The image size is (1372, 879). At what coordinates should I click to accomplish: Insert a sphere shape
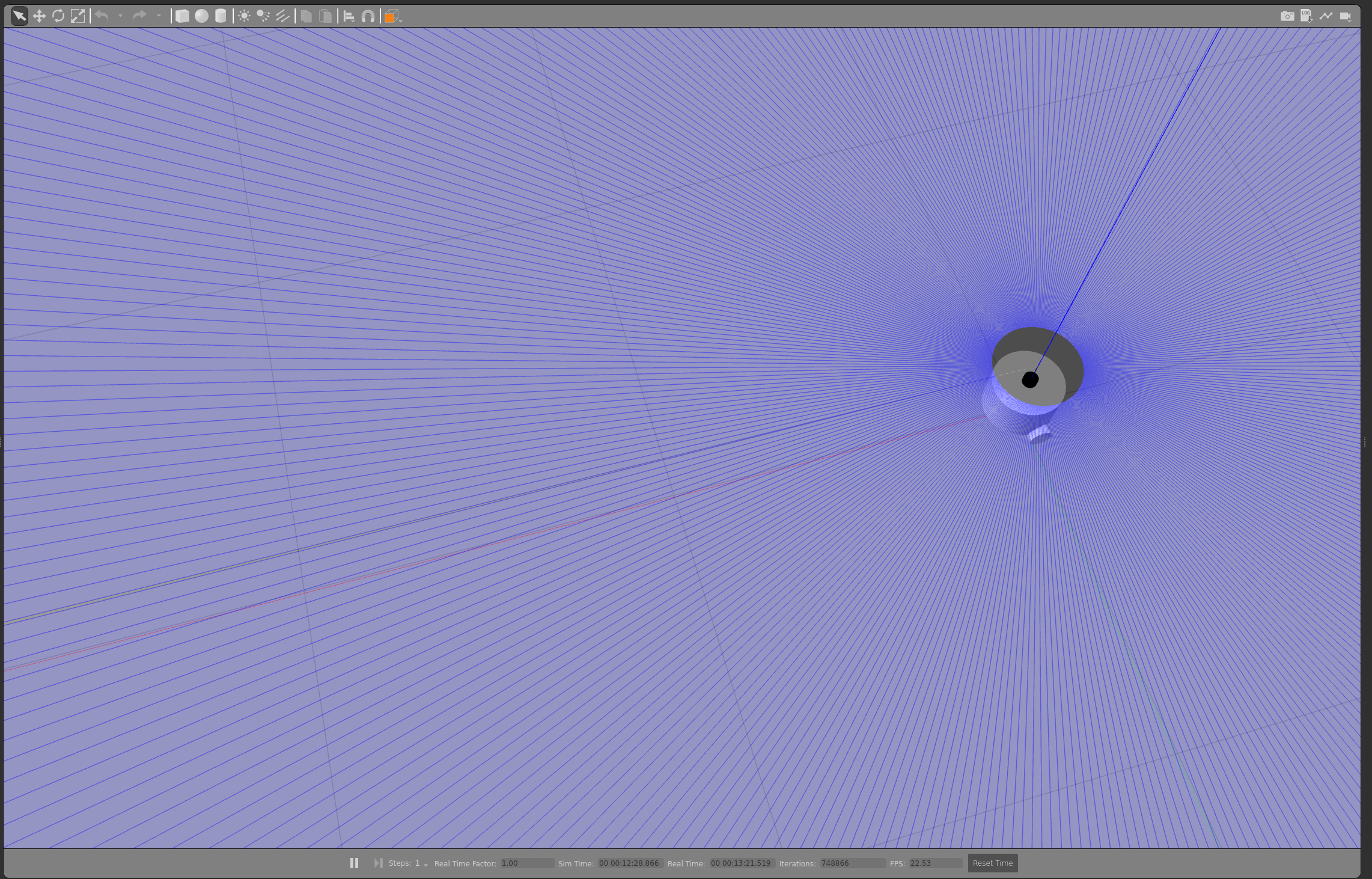[x=201, y=16]
